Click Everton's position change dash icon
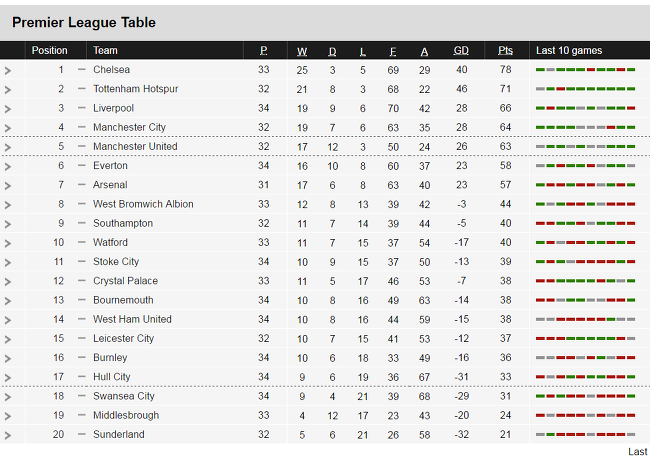 [x=82, y=165]
